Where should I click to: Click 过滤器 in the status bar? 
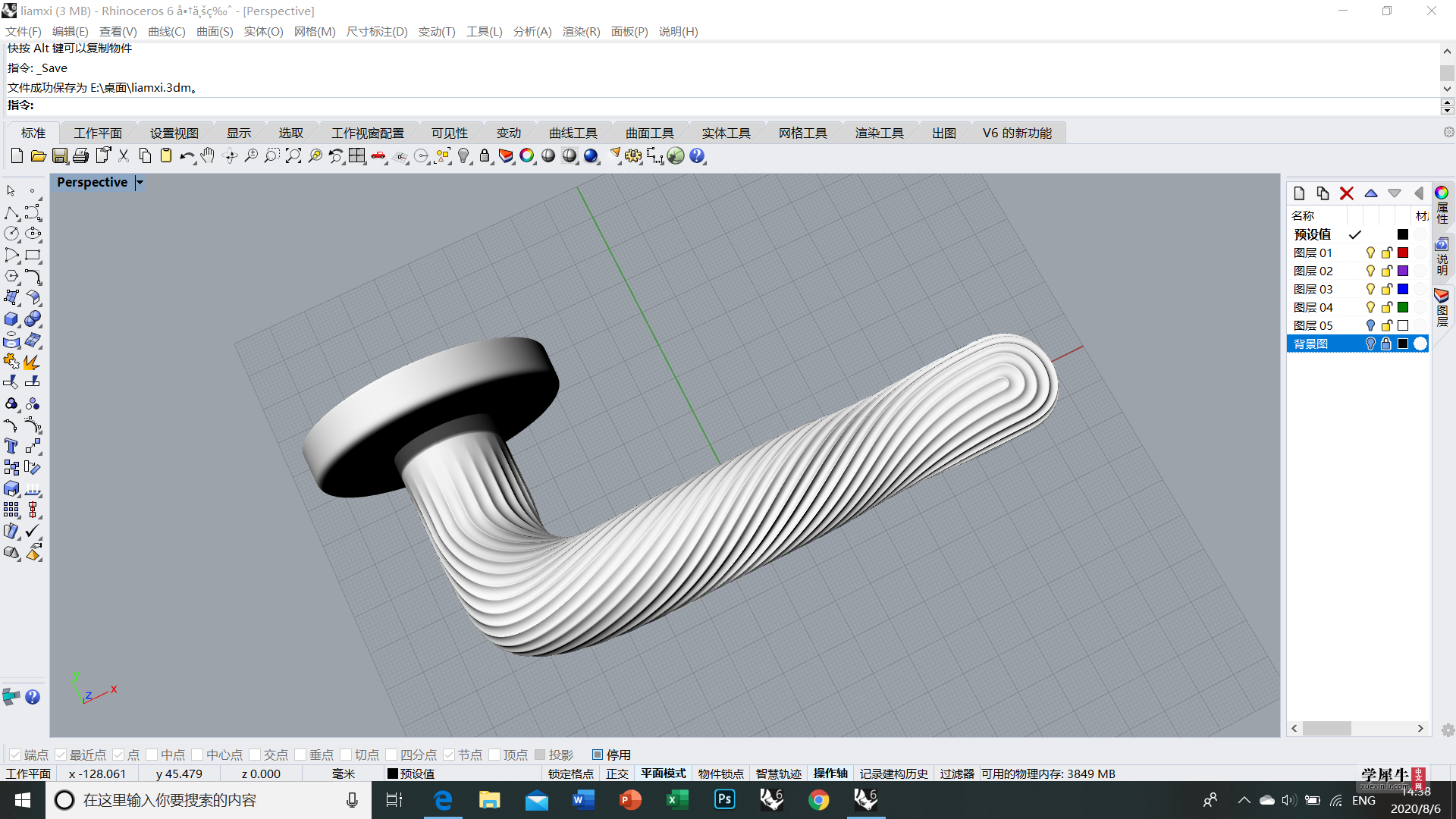(956, 774)
